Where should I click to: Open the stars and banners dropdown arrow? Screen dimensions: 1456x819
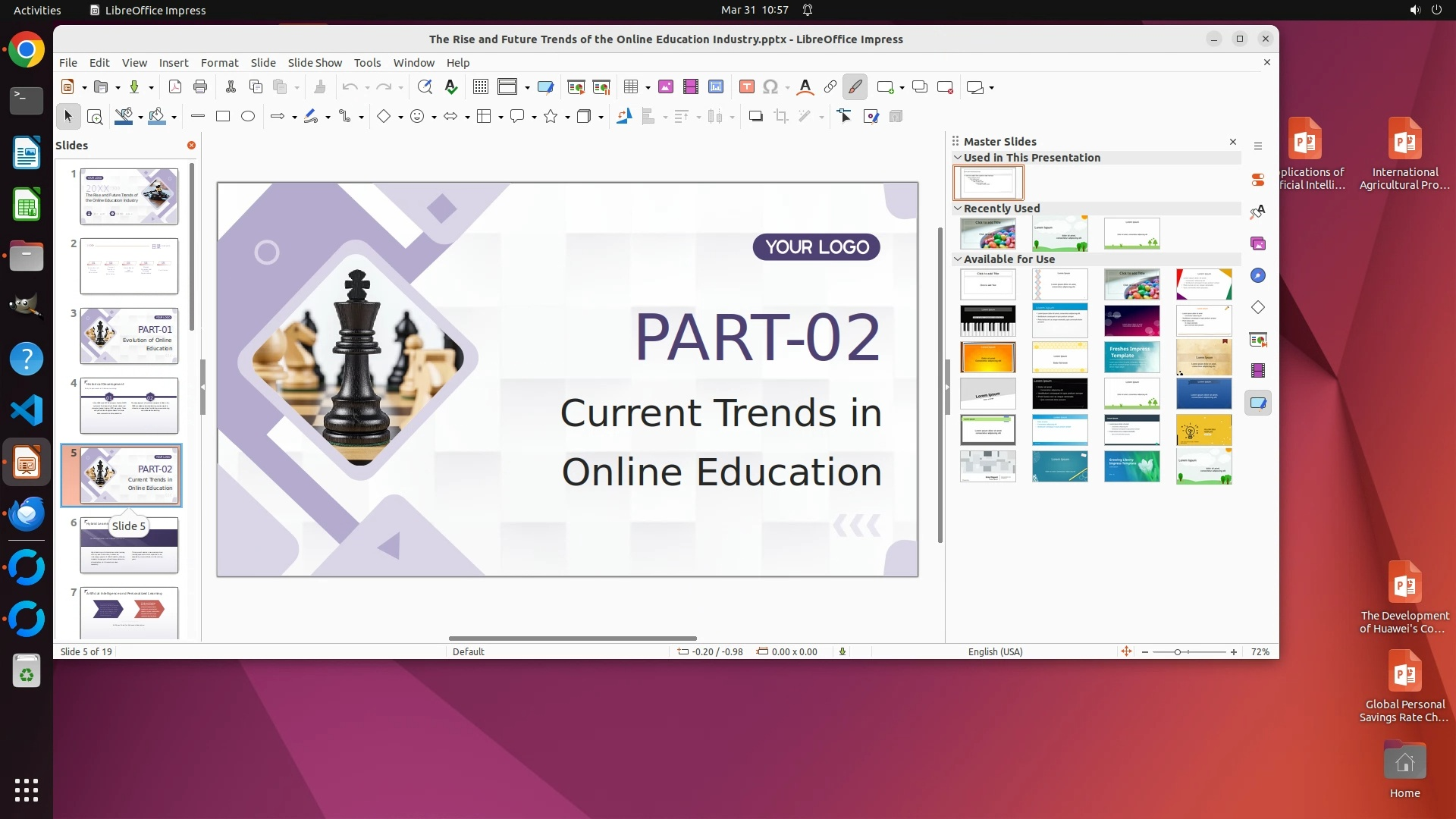[567, 117]
